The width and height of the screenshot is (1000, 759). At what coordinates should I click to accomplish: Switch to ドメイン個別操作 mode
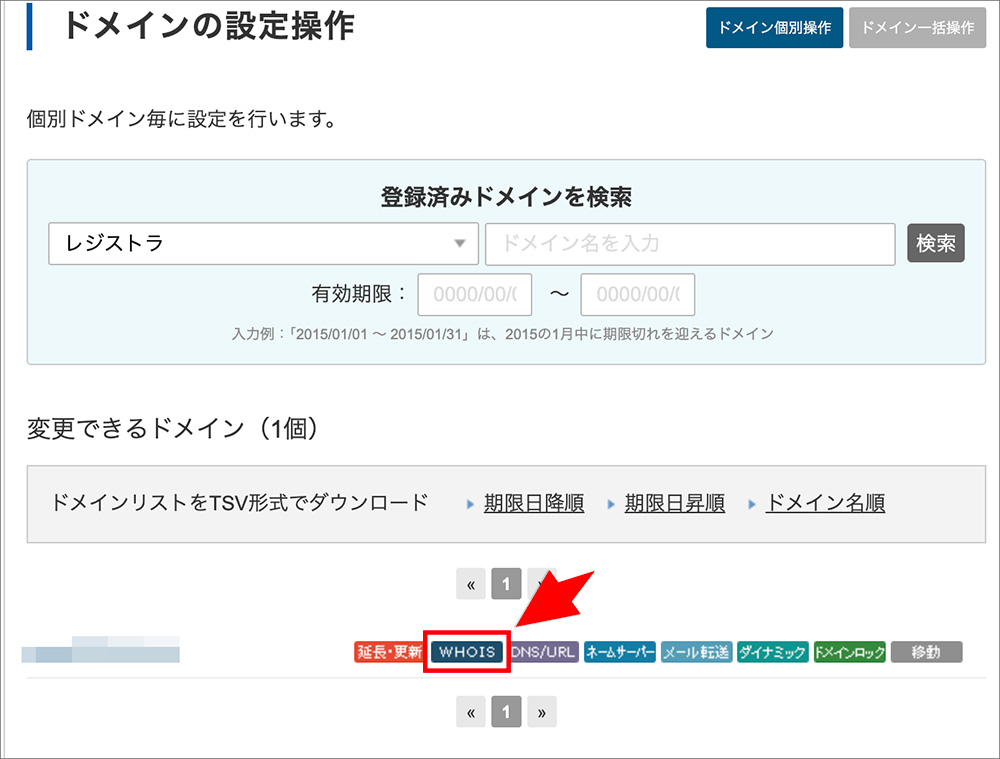pyautogui.click(x=774, y=28)
